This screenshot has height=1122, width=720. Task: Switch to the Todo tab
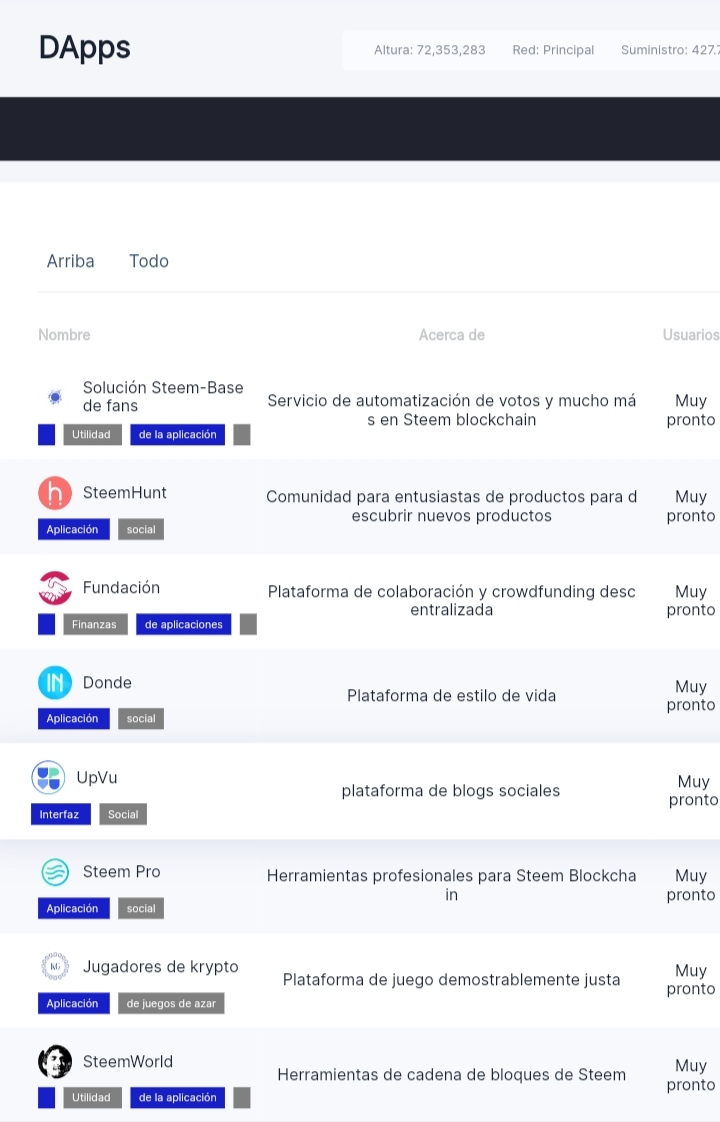tap(149, 261)
